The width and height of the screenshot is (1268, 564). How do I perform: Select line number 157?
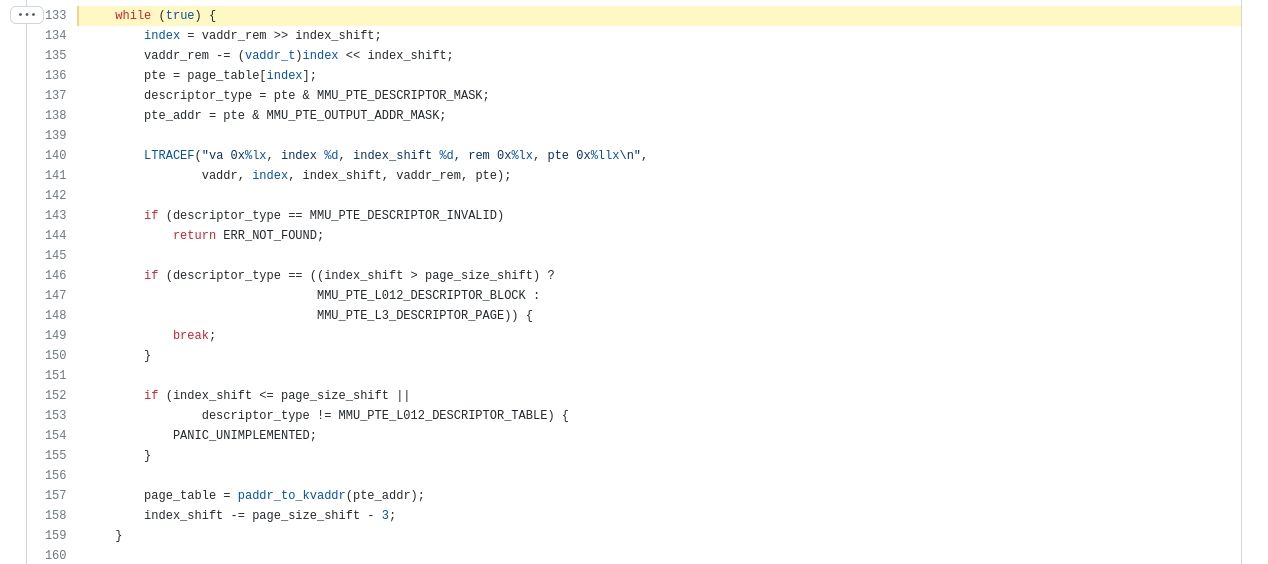[56, 496]
